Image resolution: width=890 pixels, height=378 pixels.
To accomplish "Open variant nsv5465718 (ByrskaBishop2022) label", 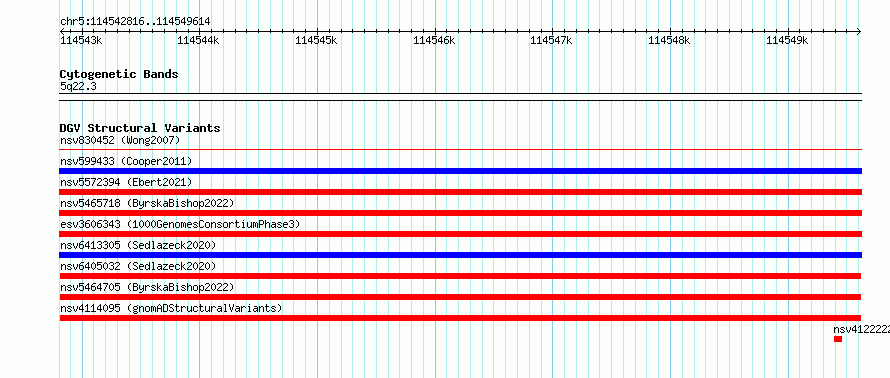I will click(x=147, y=203).
